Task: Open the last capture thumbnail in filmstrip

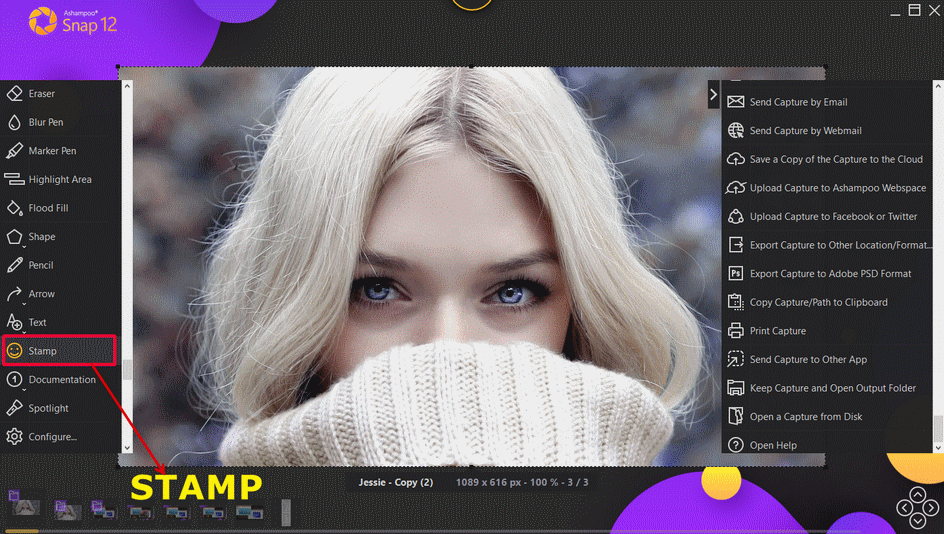Action: (249, 512)
